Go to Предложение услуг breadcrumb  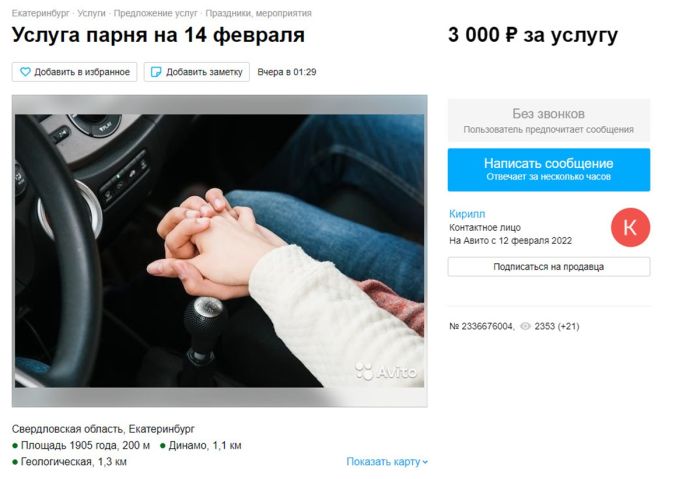[x=155, y=13]
